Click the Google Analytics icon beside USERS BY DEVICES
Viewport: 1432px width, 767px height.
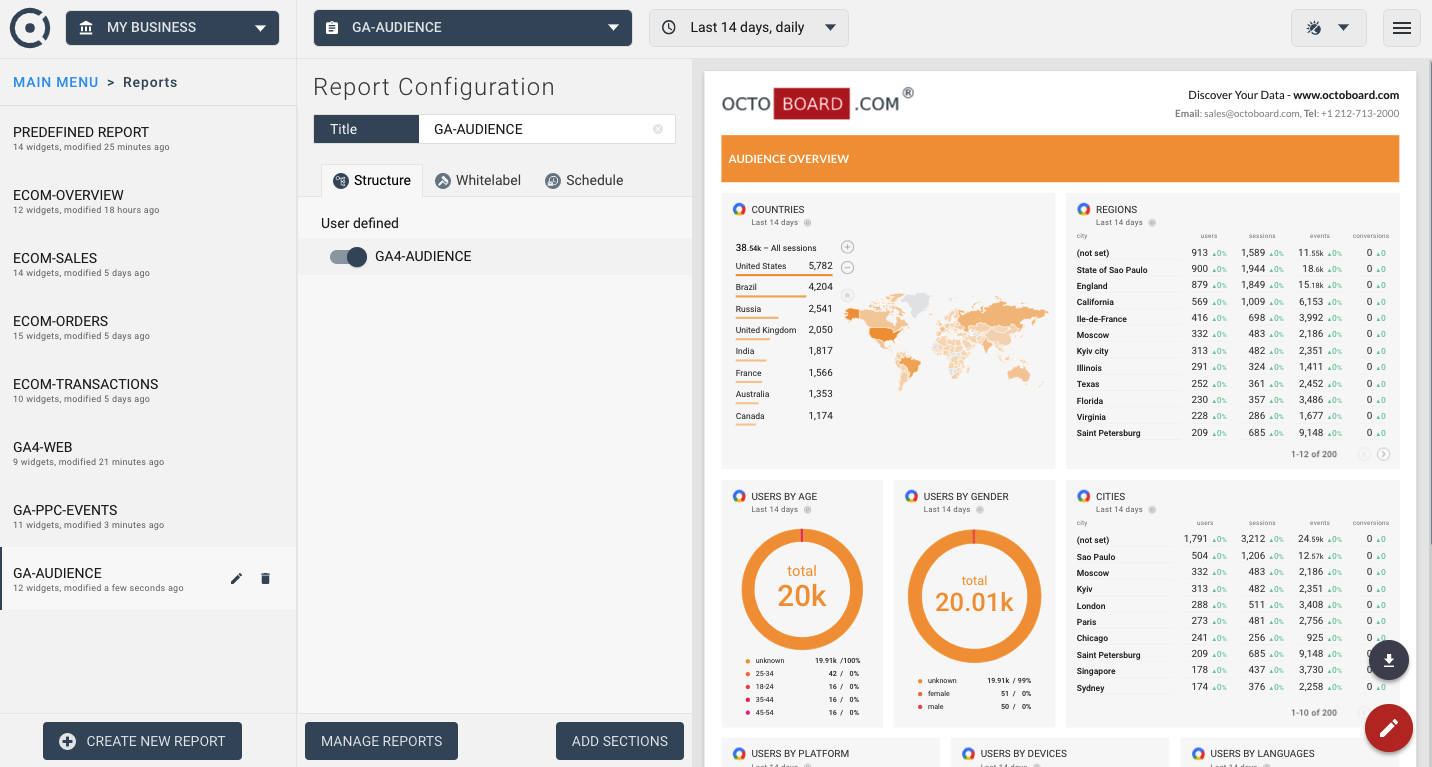click(968, 754)
